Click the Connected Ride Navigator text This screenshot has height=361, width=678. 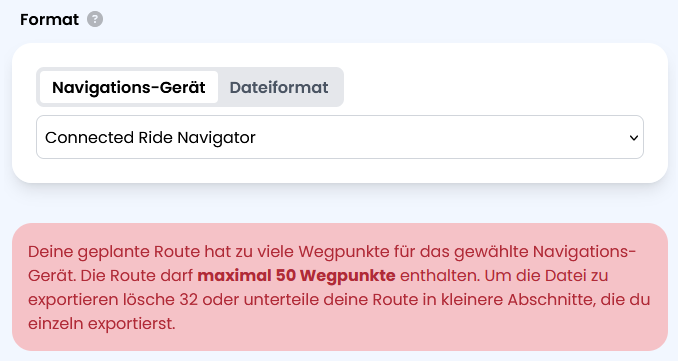pyautogui.click(x=150, y=137)
